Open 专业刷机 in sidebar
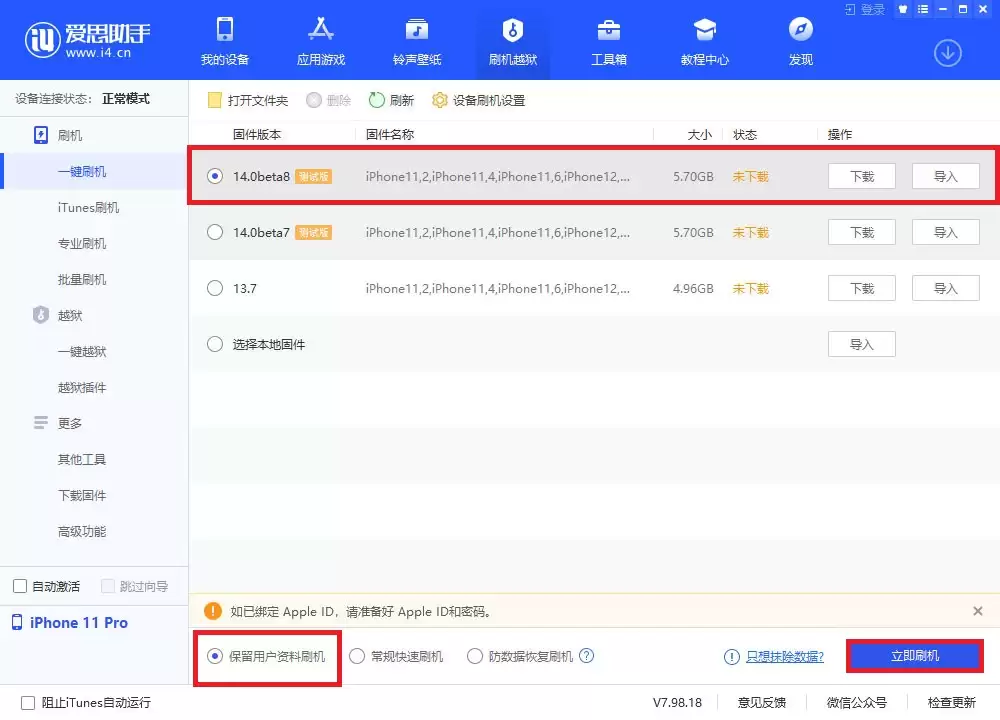Screen dimensions: 1000x720 pos(82,244)
